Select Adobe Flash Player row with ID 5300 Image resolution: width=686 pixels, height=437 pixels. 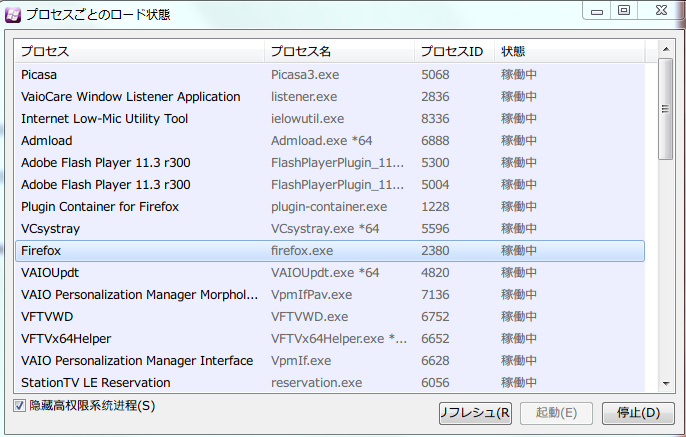[330, 163]
